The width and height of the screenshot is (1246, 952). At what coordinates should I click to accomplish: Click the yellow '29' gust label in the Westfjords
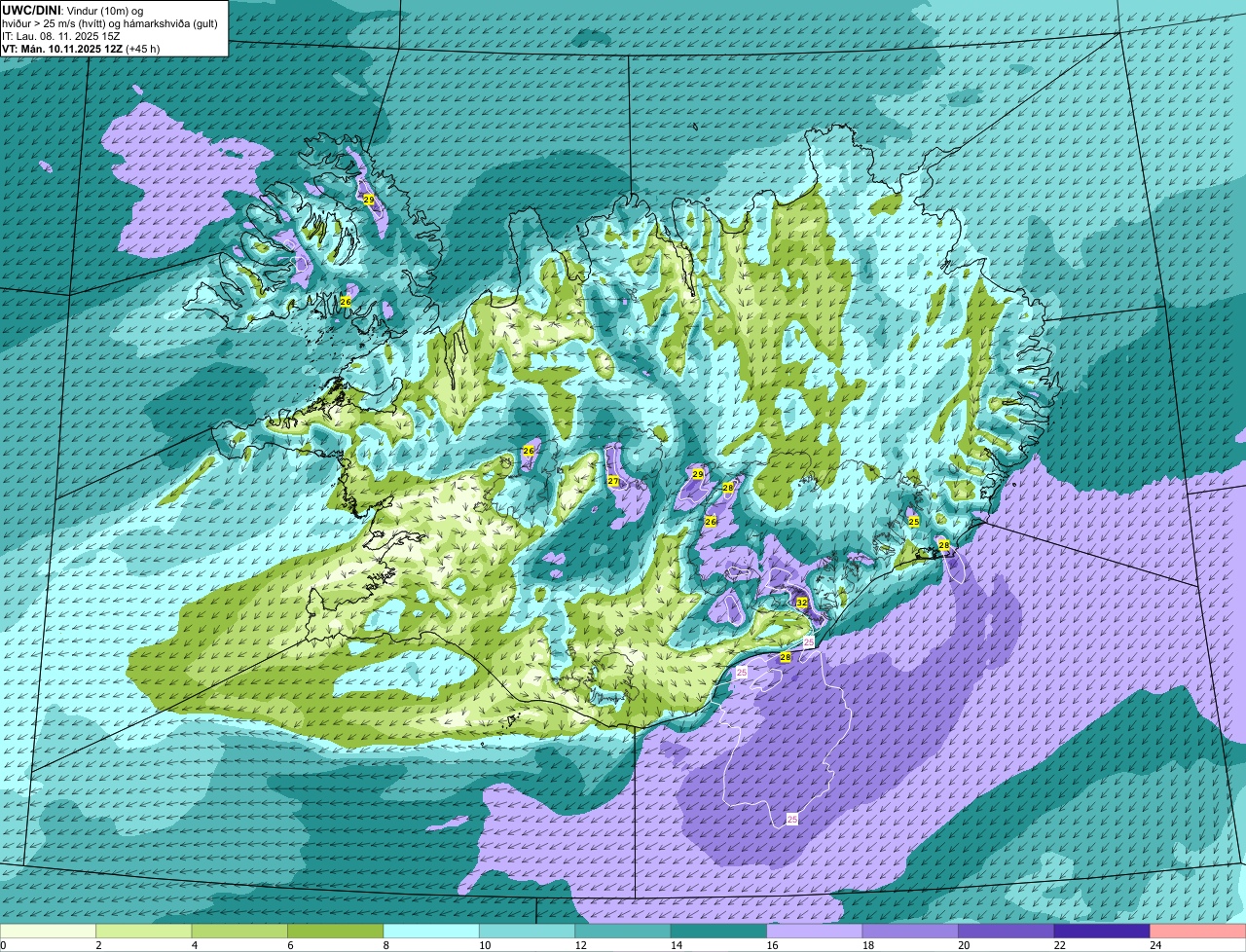click(369, 199)
